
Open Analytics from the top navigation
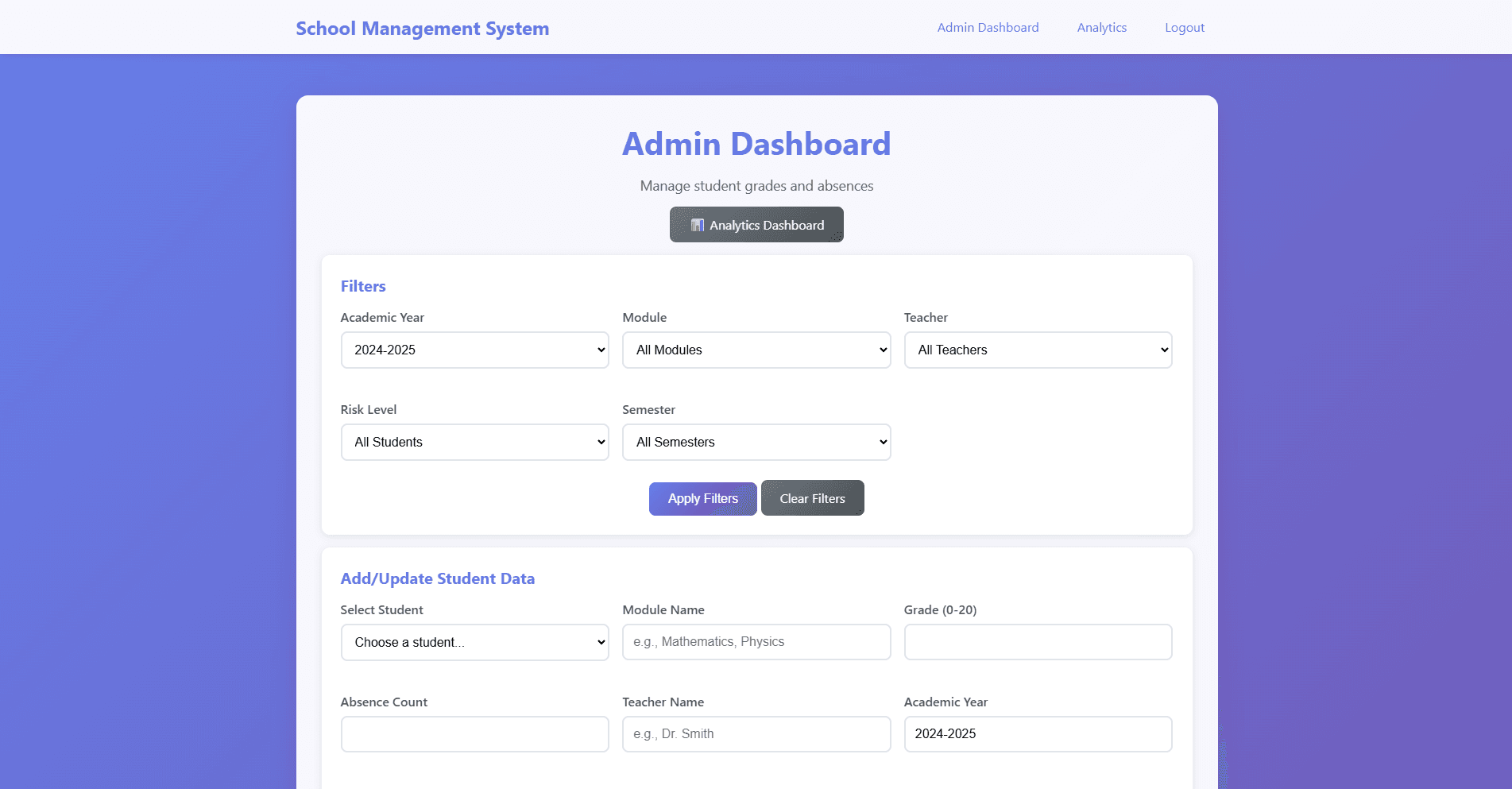pos(1101,28)
